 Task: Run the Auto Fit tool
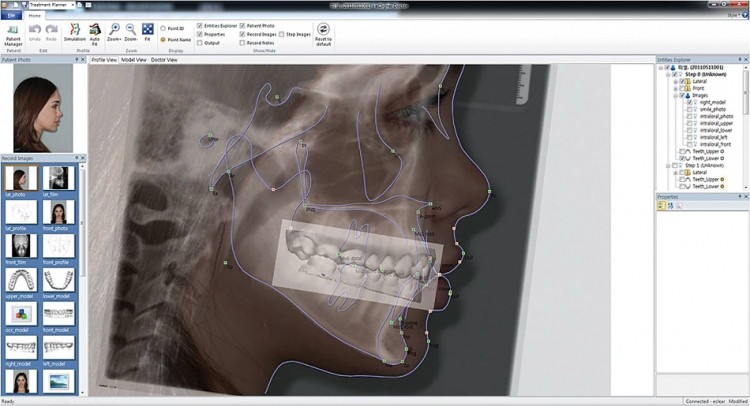tap(95, 35)
